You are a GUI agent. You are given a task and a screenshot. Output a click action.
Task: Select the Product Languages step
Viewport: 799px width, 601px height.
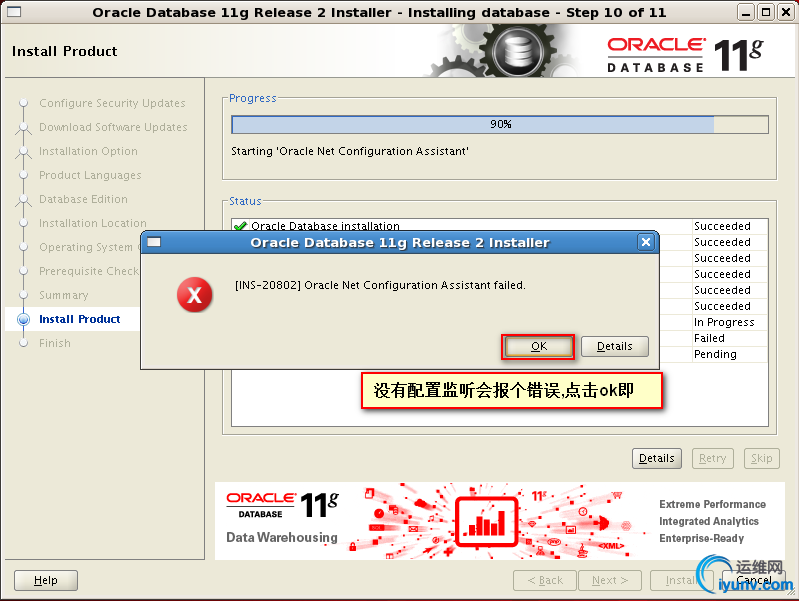point(90,175)
